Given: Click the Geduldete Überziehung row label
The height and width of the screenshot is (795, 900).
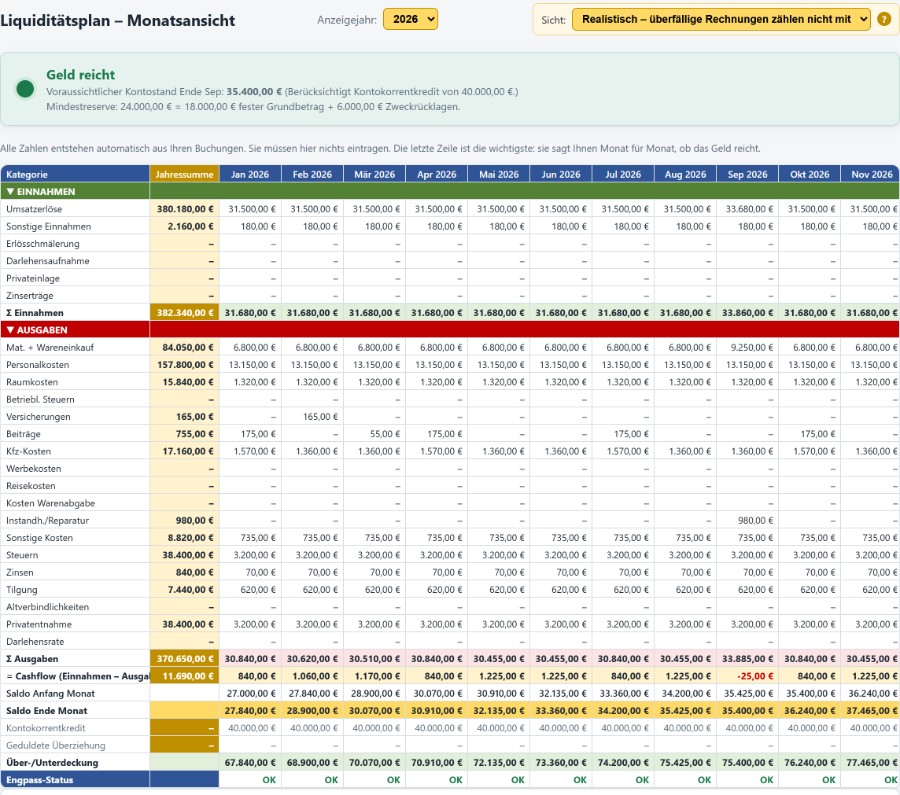Looking at the screenshot, I should (x=56, y=746).
